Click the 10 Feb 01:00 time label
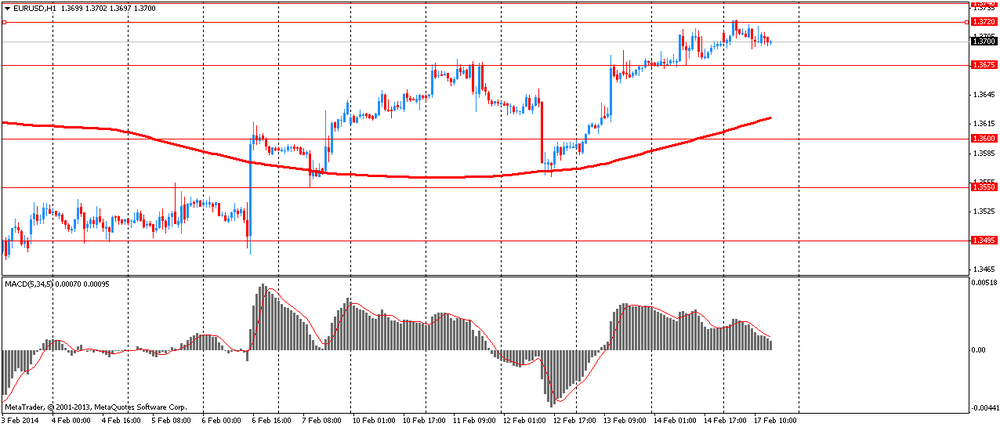The width and height of the screenshot is (1000, 427). (372, 421)
